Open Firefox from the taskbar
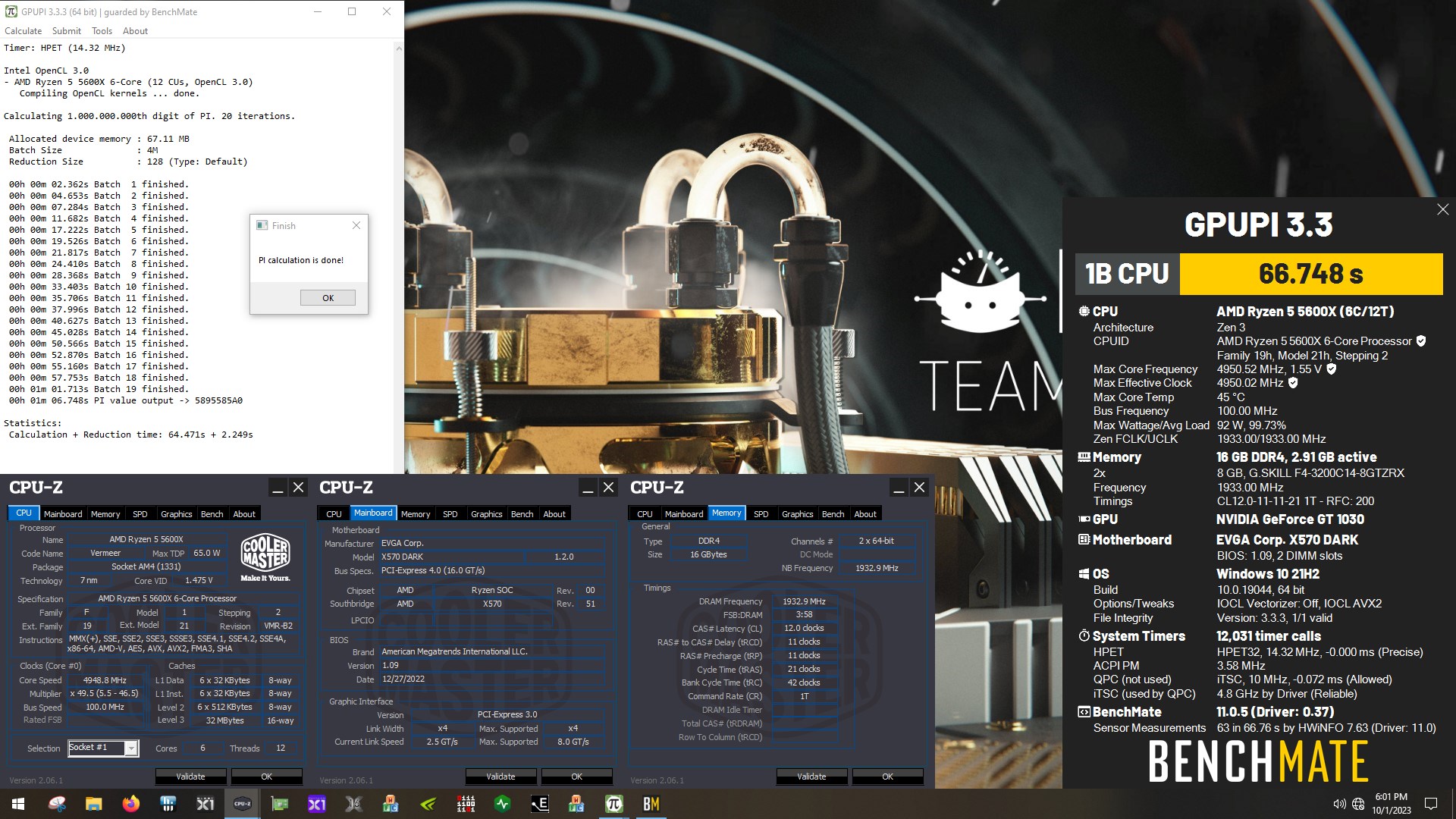This screenshot has width=1456, height=819. click(x=130, y=804)
